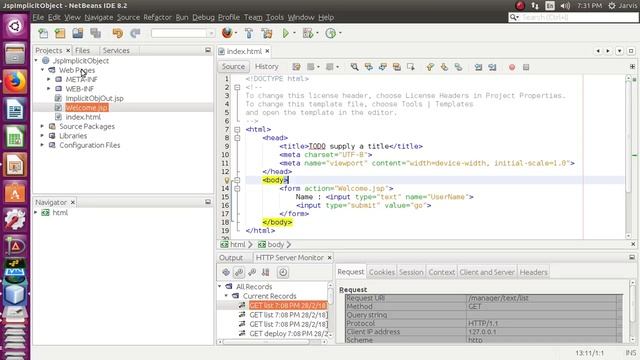The width and height of the screenshot is (640, 360).
Task: Open the File menu
Action: tap(38, 17)
